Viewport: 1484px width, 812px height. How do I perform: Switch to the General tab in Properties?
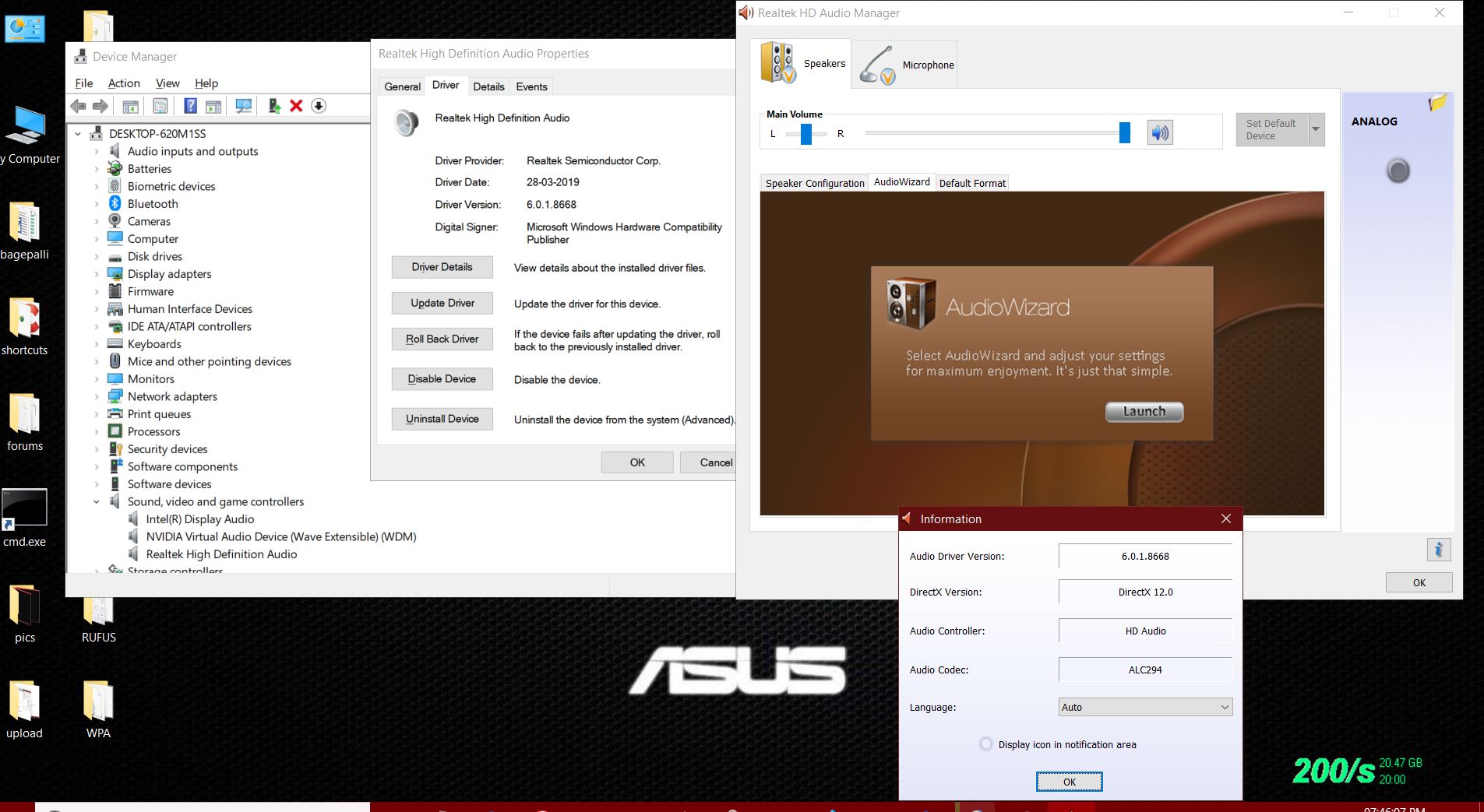(403, 86)
